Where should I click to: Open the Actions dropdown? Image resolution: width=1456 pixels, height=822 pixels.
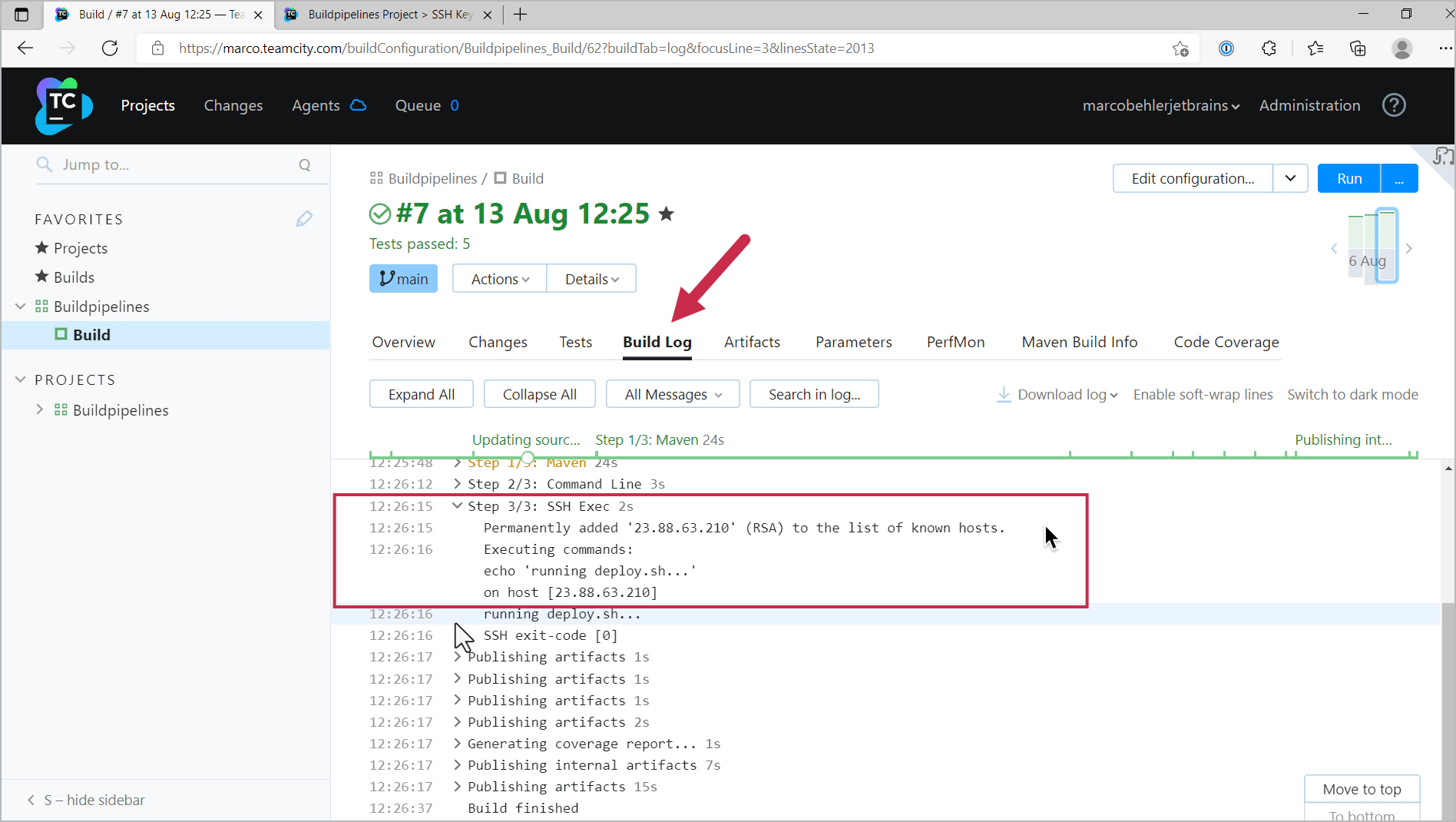[x=498, y=278]
